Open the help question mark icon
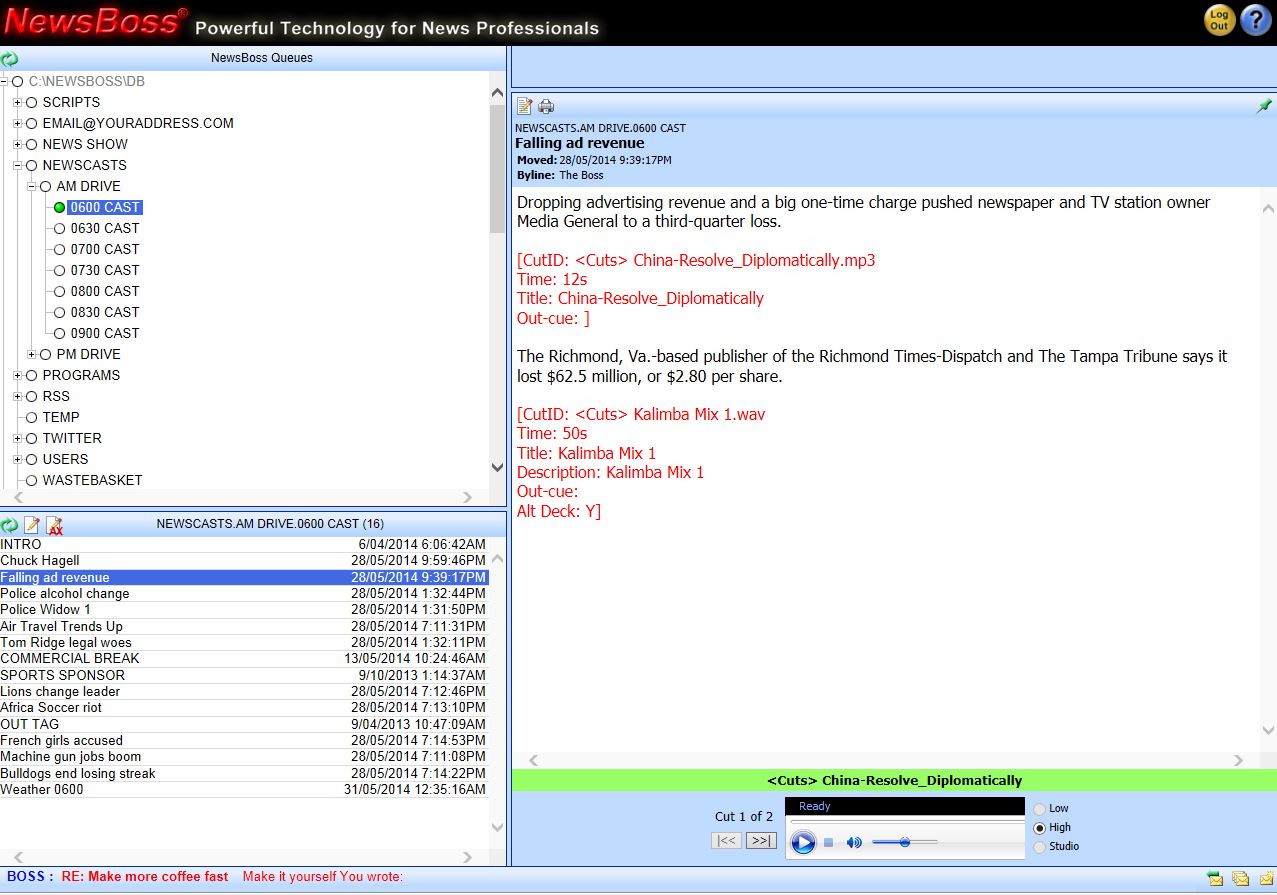Screen dimensions: 1277x895 1255,20
